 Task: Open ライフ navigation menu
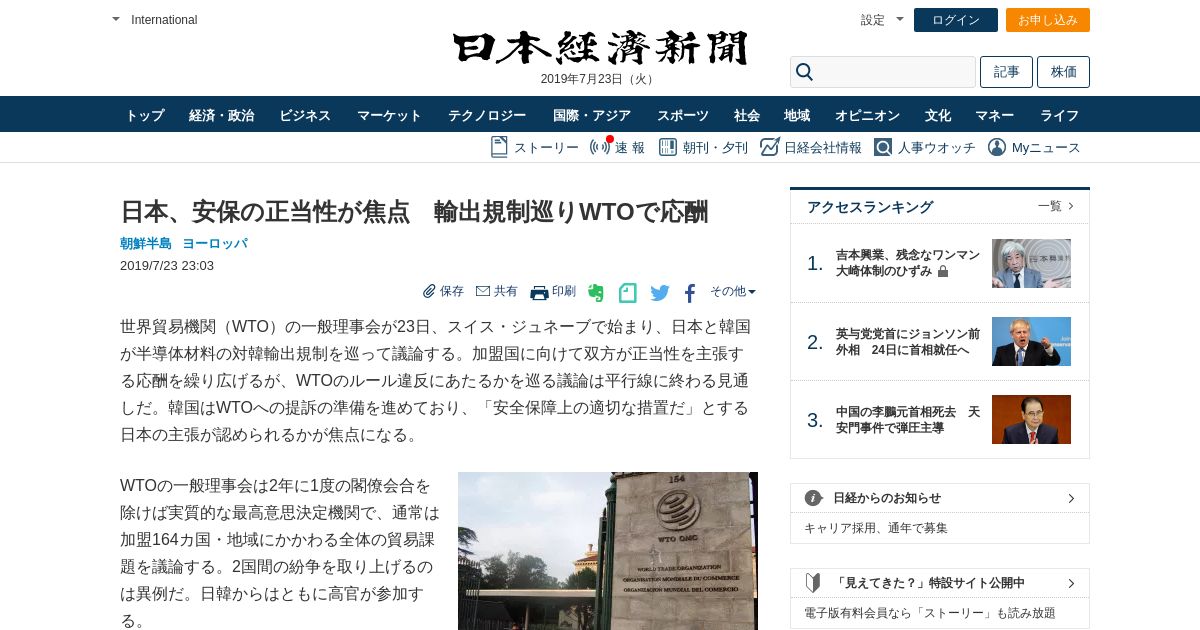tap(1060, 115)
